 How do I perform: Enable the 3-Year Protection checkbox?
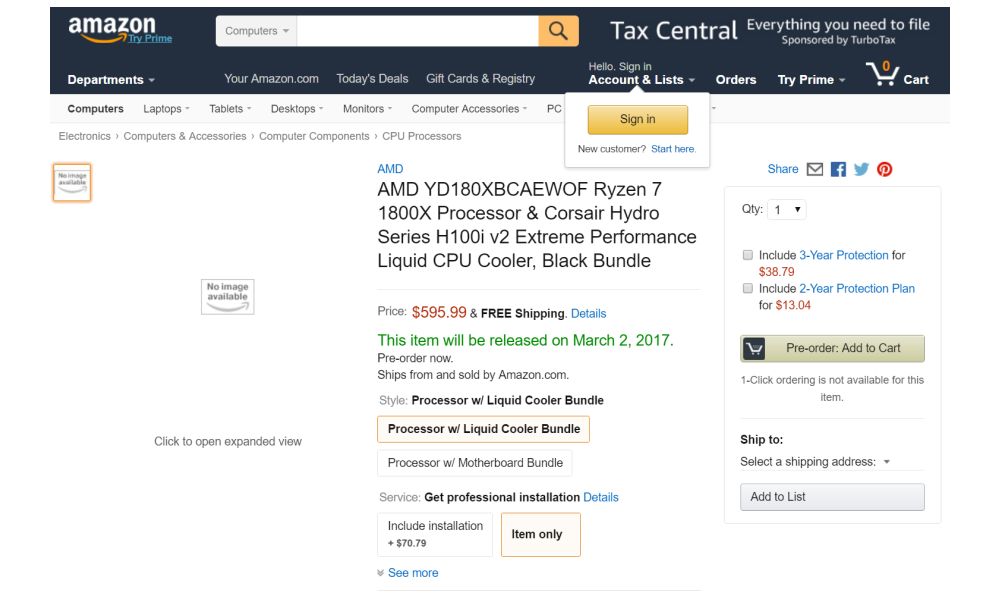747,255
